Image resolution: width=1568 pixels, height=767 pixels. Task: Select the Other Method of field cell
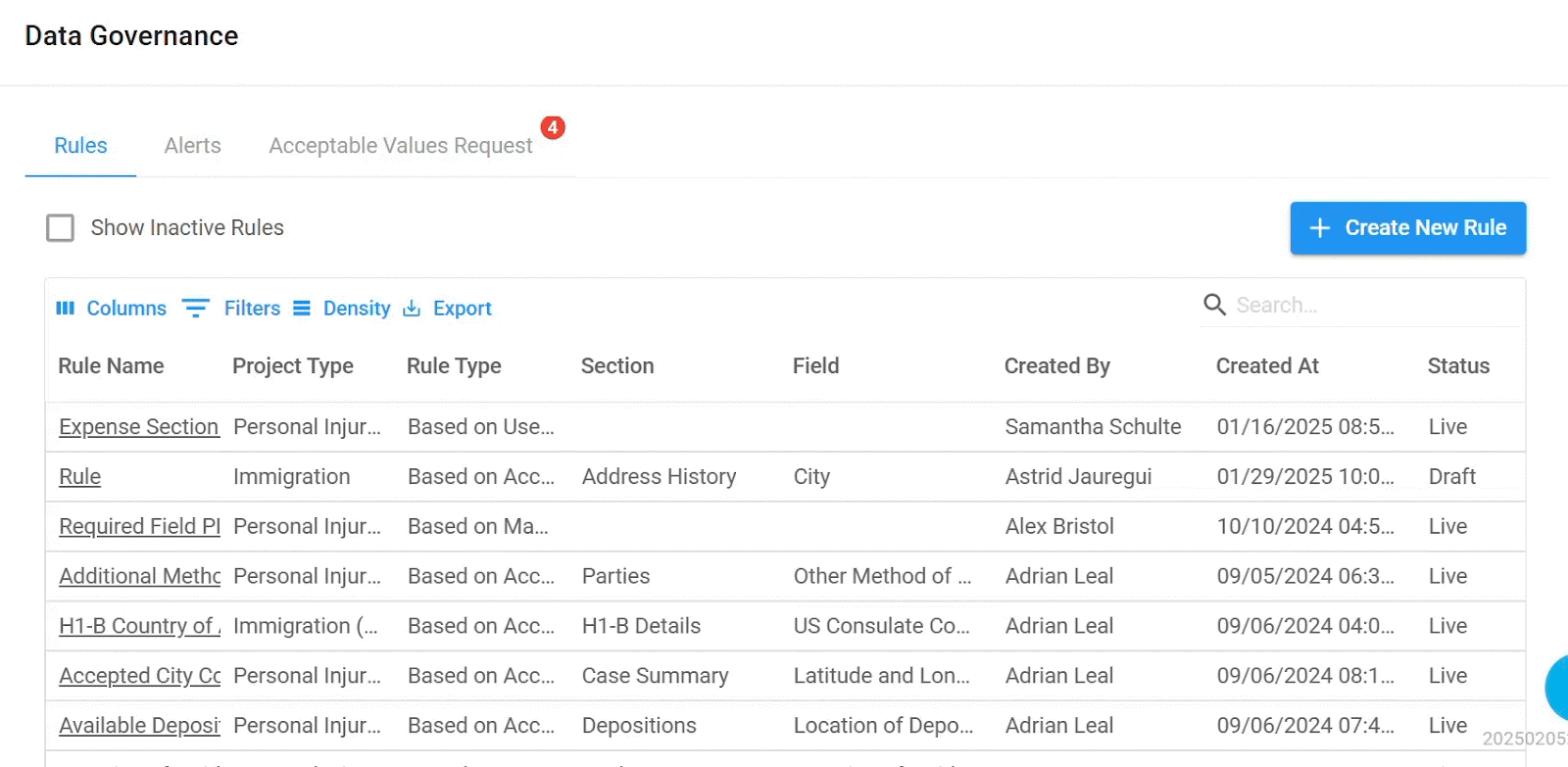883,577
